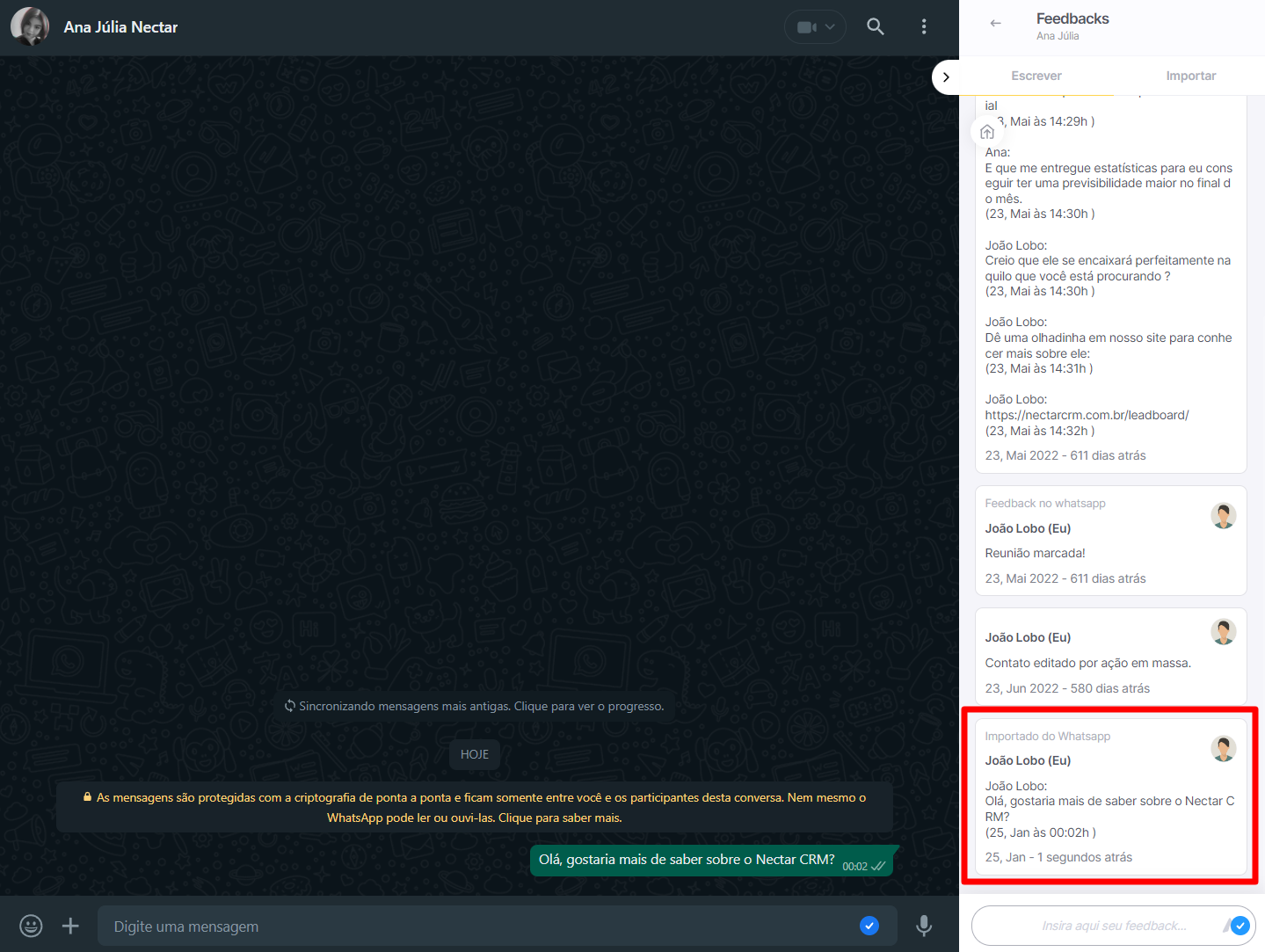Click avatar on Contato editado feedback card

1224,631
